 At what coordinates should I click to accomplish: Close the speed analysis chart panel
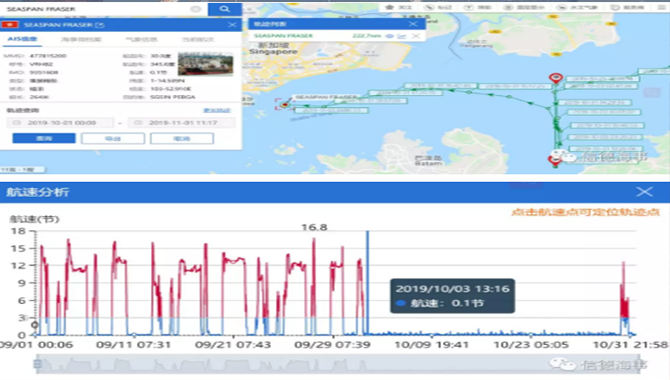click(x=644, y=191)
